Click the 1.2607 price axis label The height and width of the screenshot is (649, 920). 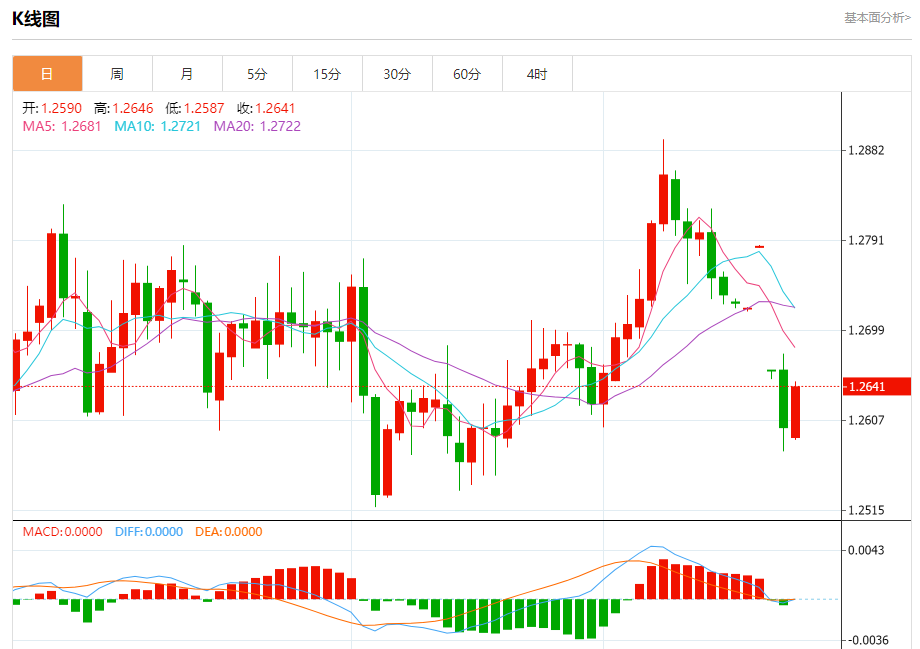(x=866, y=420)
